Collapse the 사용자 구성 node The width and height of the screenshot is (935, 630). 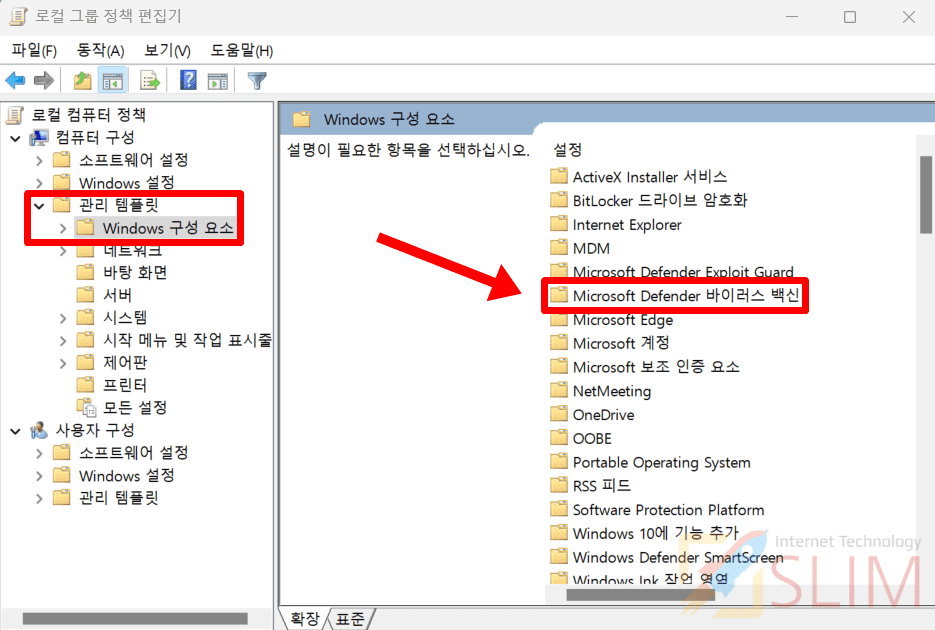[x=16, y=431]
